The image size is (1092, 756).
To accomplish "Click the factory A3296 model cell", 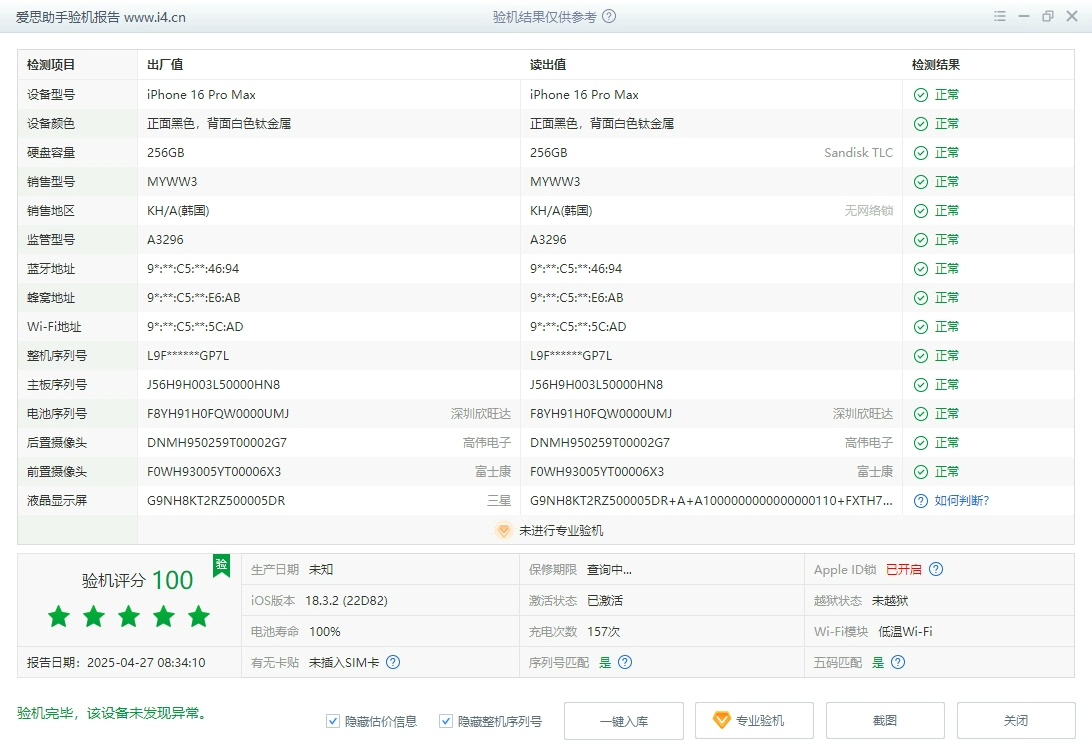I will coord(165,239).
